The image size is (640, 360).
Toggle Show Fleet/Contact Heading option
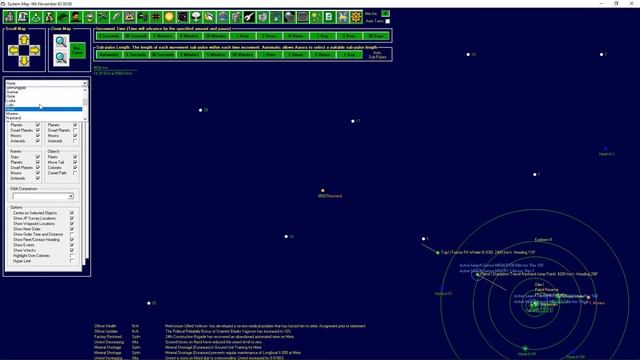click(x=72, y=240)
